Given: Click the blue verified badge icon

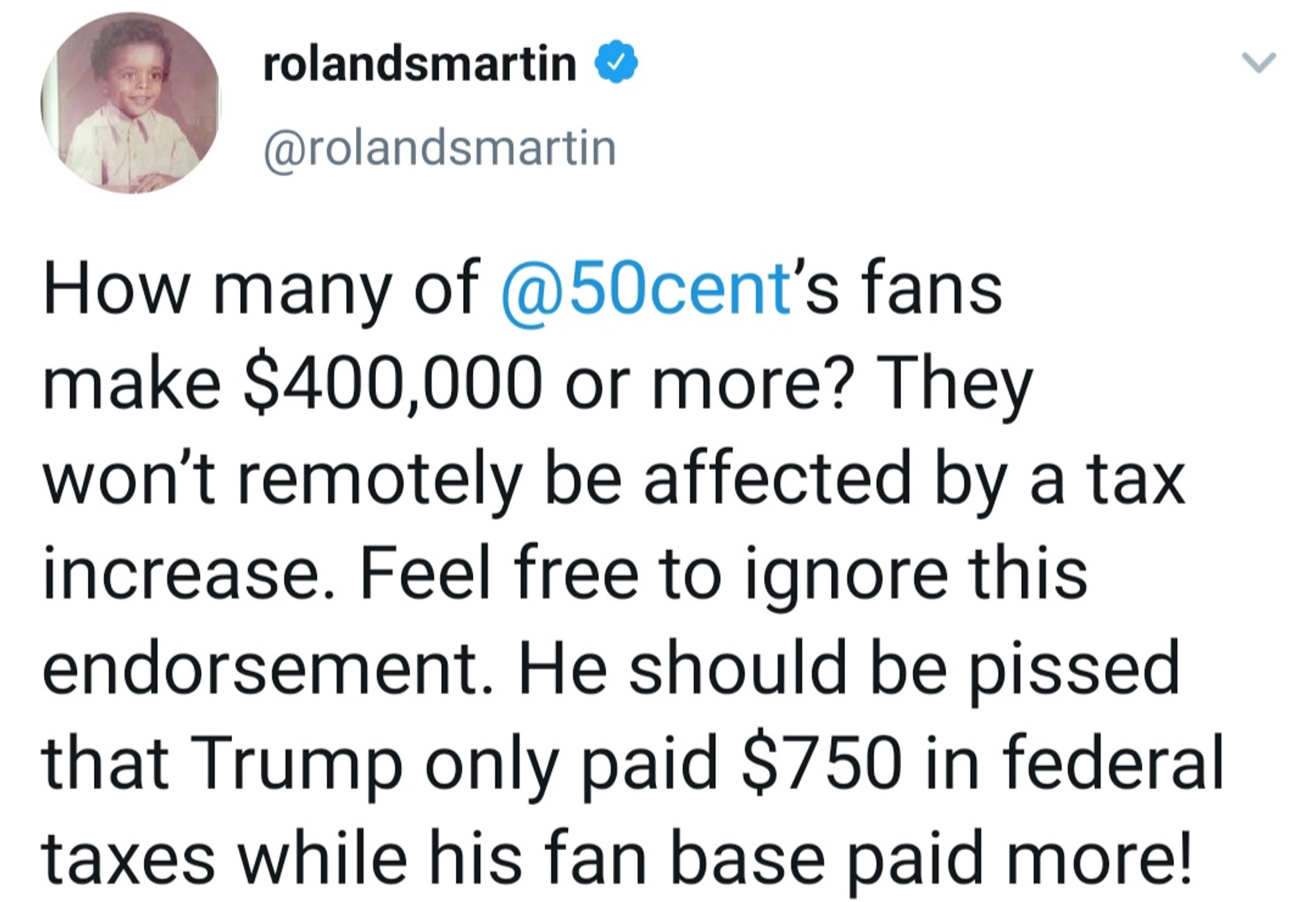Looking at the screenshot, I should click(x=616, y=64).
